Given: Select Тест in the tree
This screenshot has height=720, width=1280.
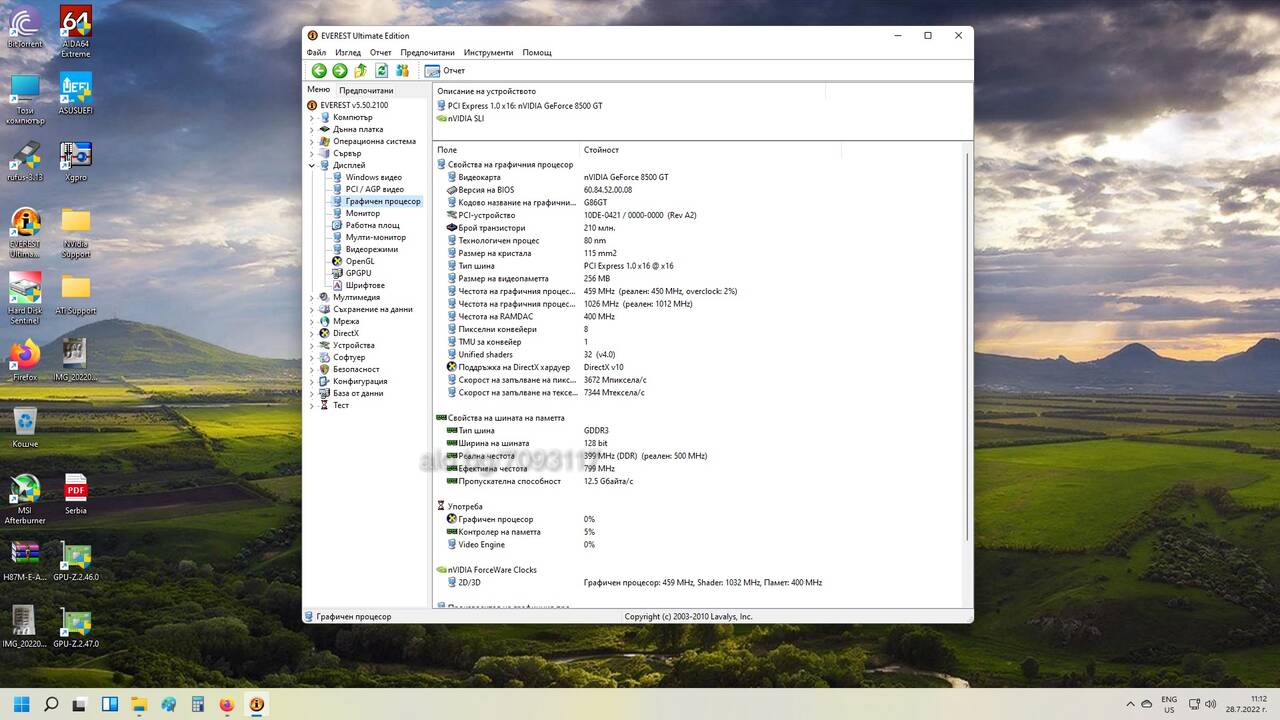Looking at the screenshot, I should click(341, 405).
